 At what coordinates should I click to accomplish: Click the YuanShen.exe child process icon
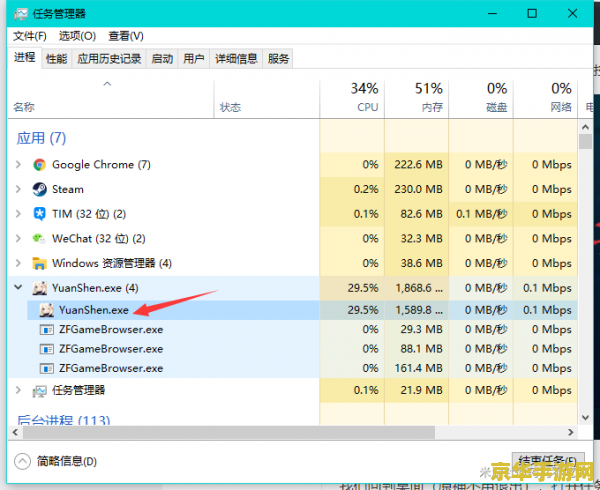point(46,310)
